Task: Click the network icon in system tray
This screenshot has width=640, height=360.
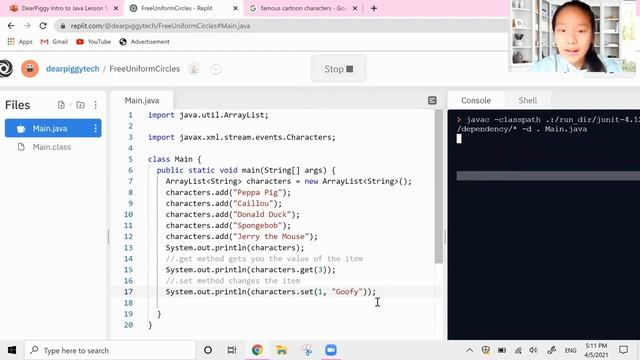Action: [x=518, y=350]
